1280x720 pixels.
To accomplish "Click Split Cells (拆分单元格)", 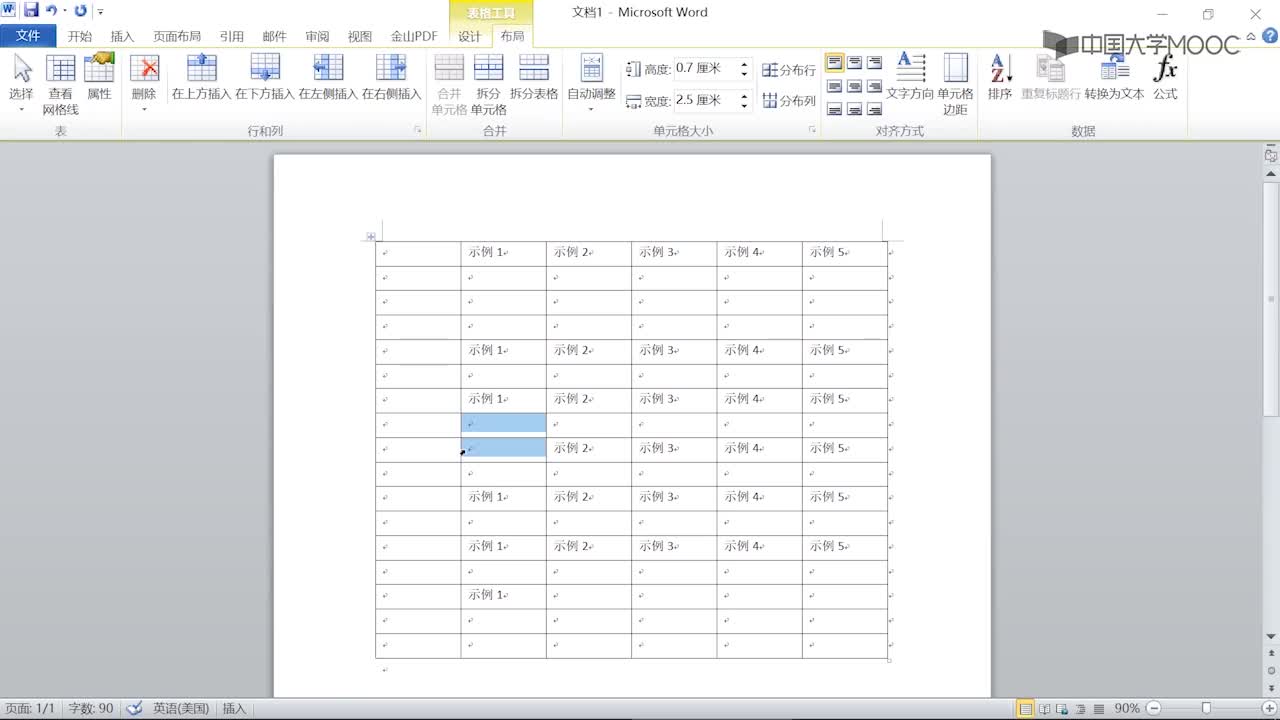I will click(488, 84).
